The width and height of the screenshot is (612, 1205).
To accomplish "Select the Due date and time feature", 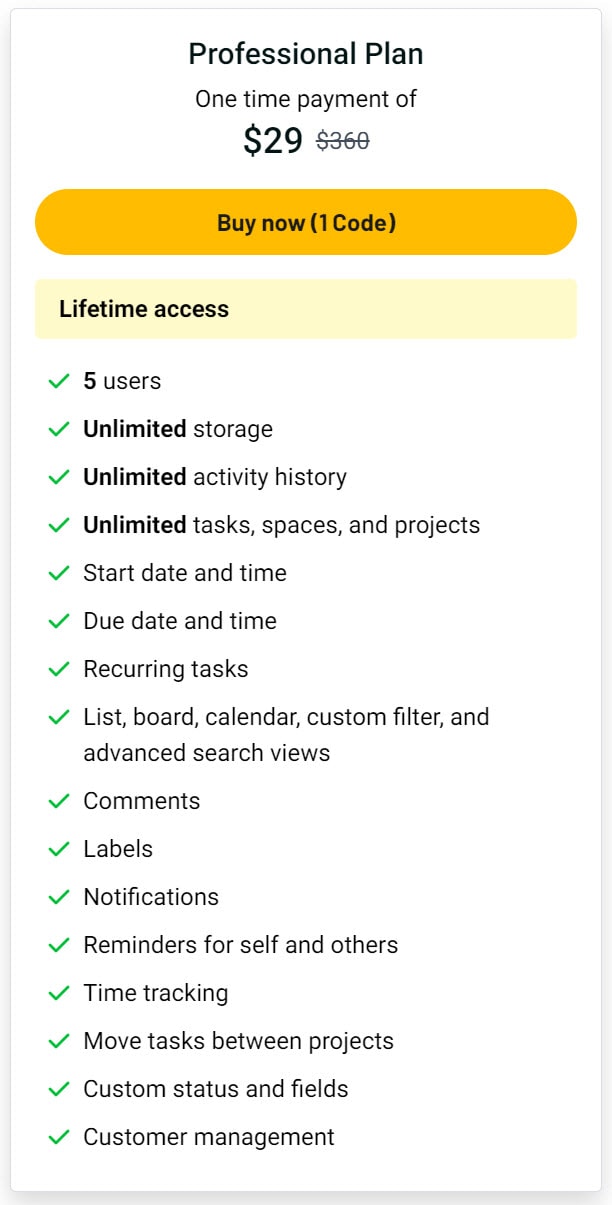I will (x=180, y=621).
